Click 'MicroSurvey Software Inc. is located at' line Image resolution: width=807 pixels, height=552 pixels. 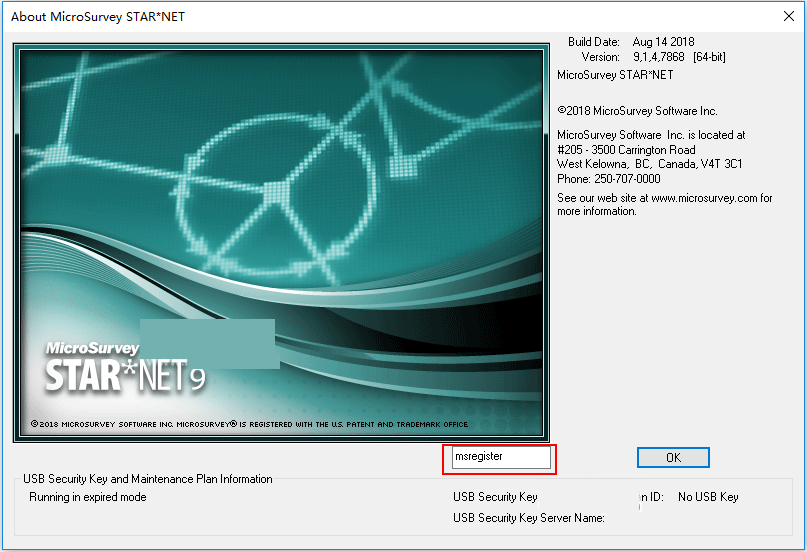pos(651,135)
